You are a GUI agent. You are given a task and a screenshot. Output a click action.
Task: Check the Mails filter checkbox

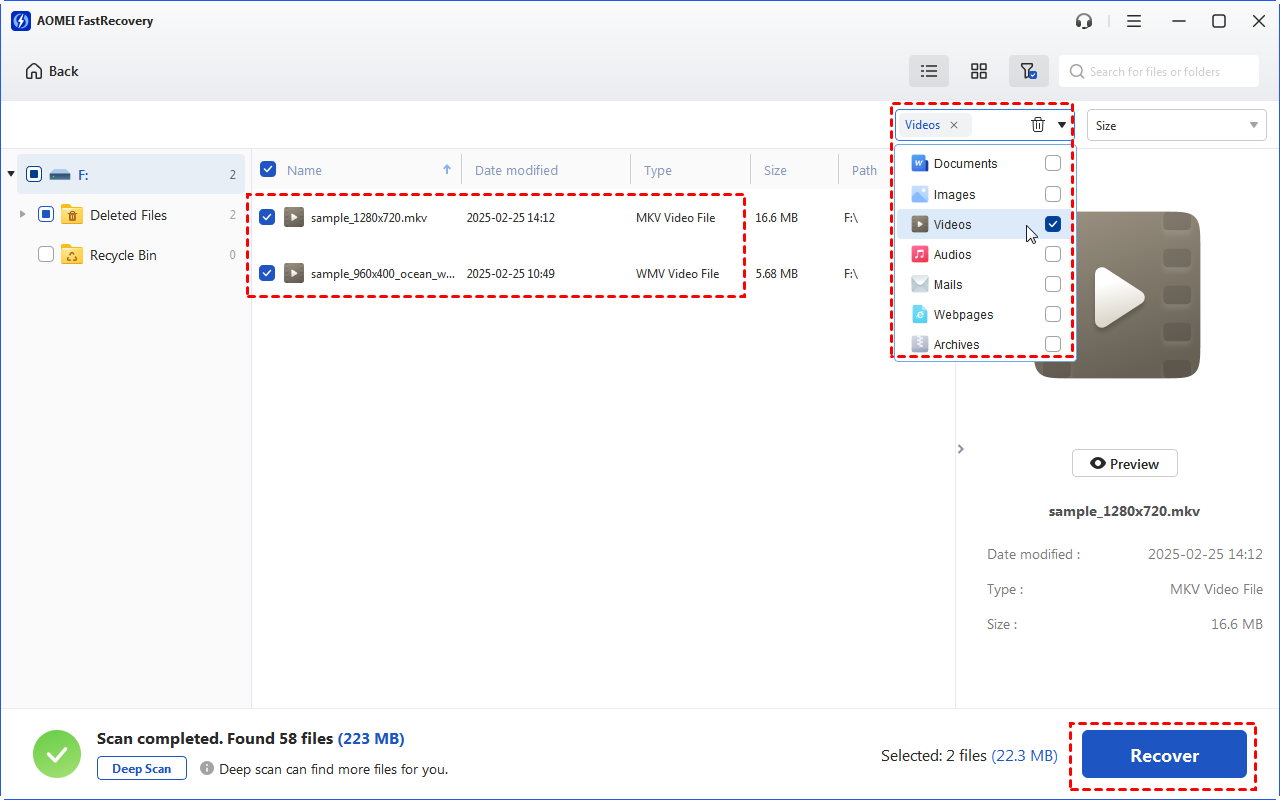point(1053,284)
